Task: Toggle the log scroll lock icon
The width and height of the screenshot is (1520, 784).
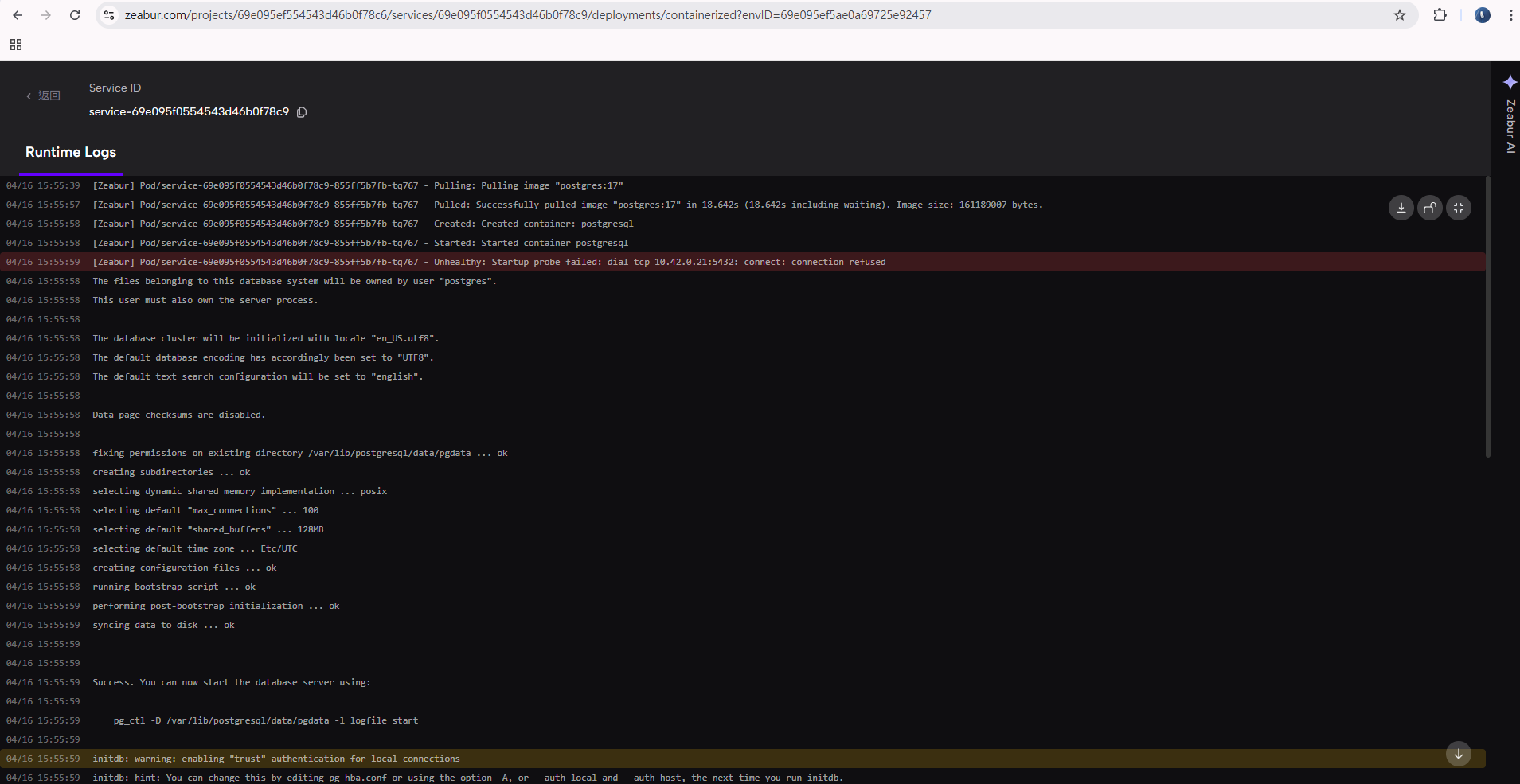Action: point(1429,208)
